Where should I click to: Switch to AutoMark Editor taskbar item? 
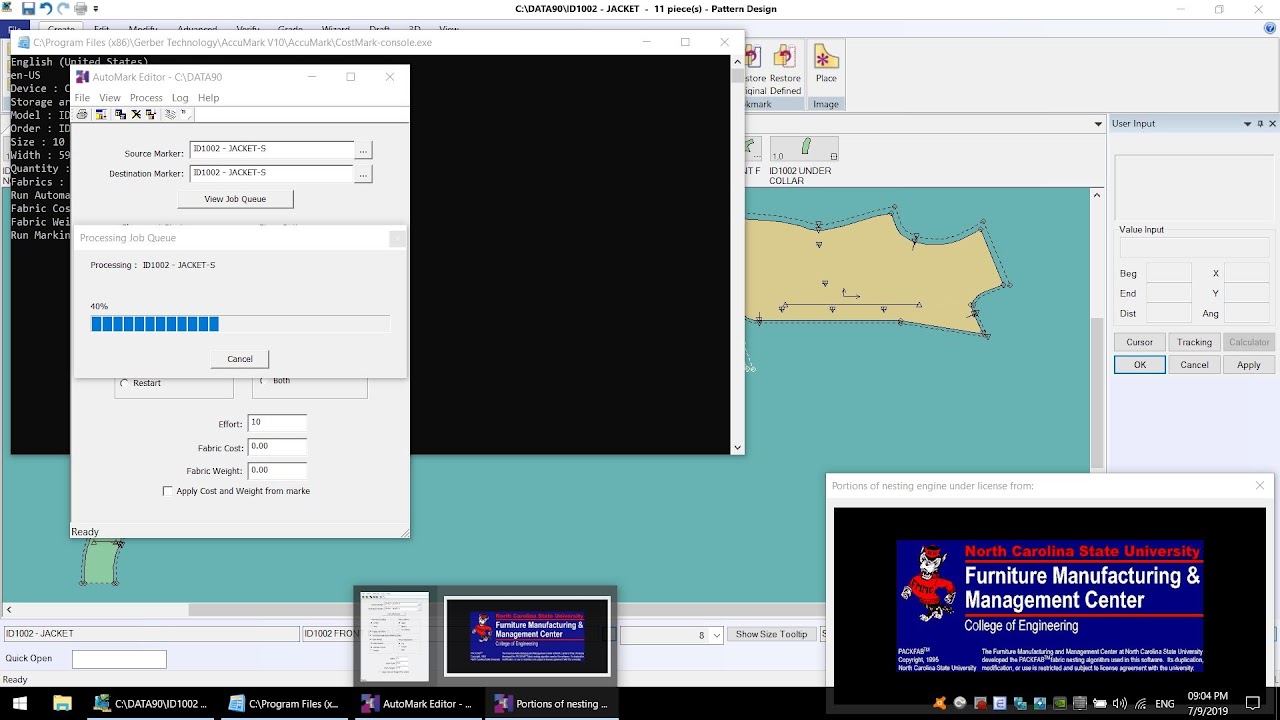point(418,704)
